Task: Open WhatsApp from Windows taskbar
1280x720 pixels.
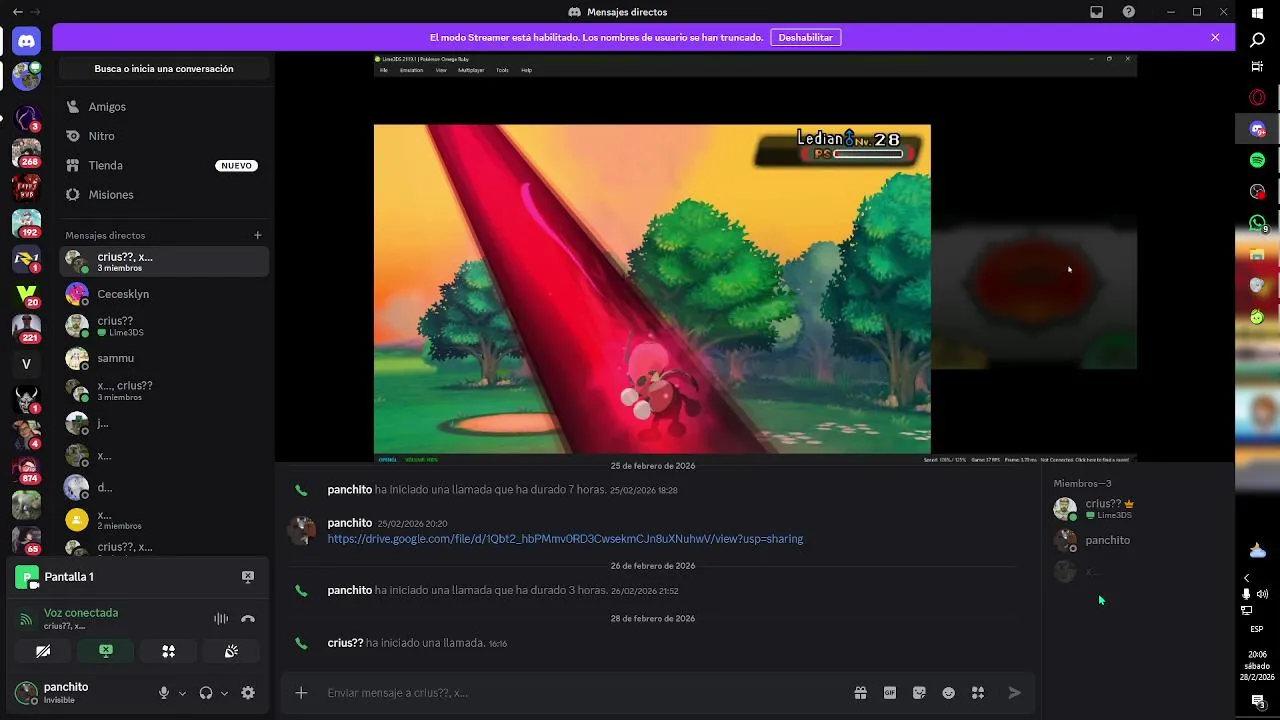Action: click(x=1258, y=223)
